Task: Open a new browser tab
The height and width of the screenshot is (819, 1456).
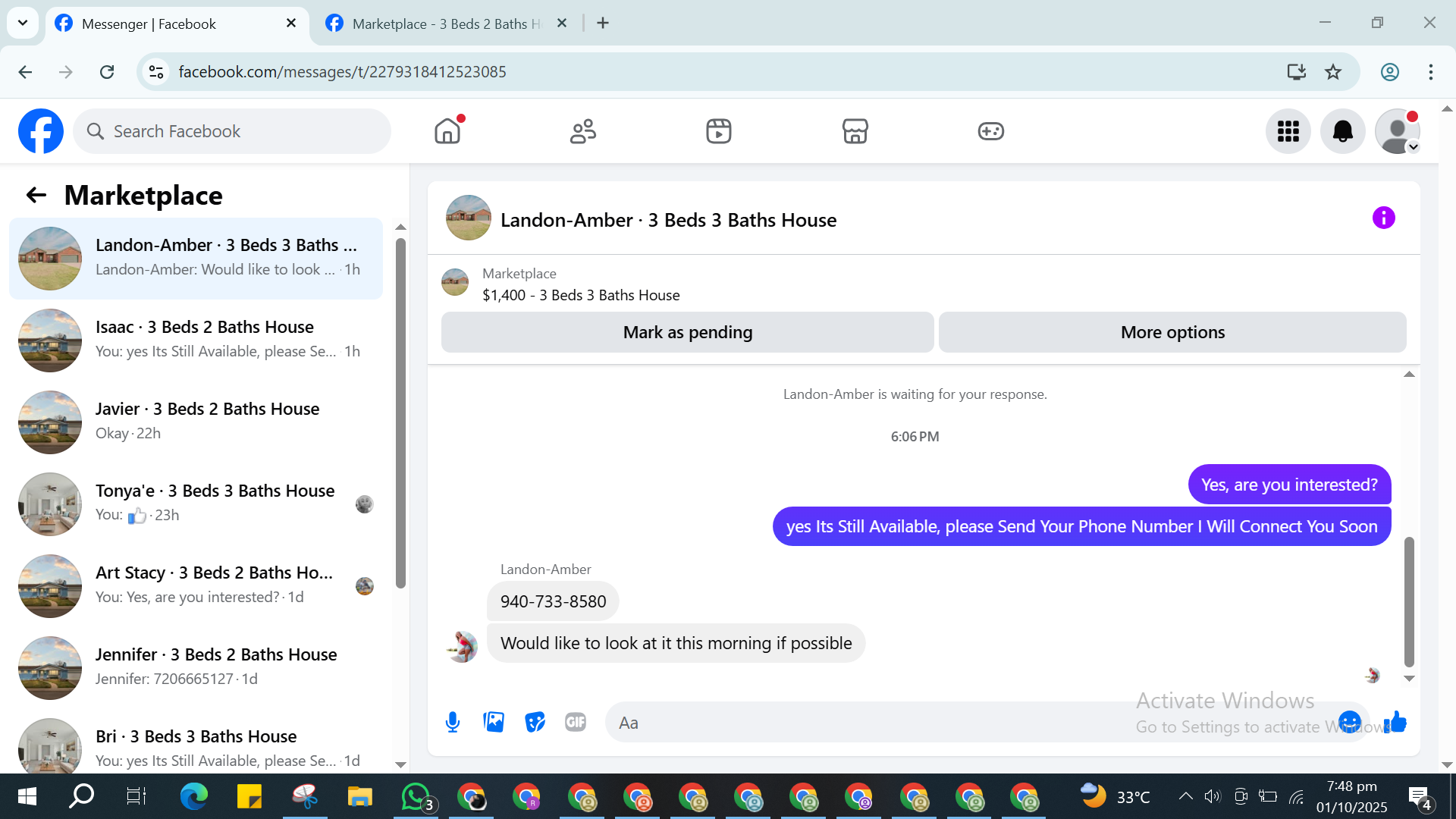Action: pyautogui.click(x=603, y=24)
